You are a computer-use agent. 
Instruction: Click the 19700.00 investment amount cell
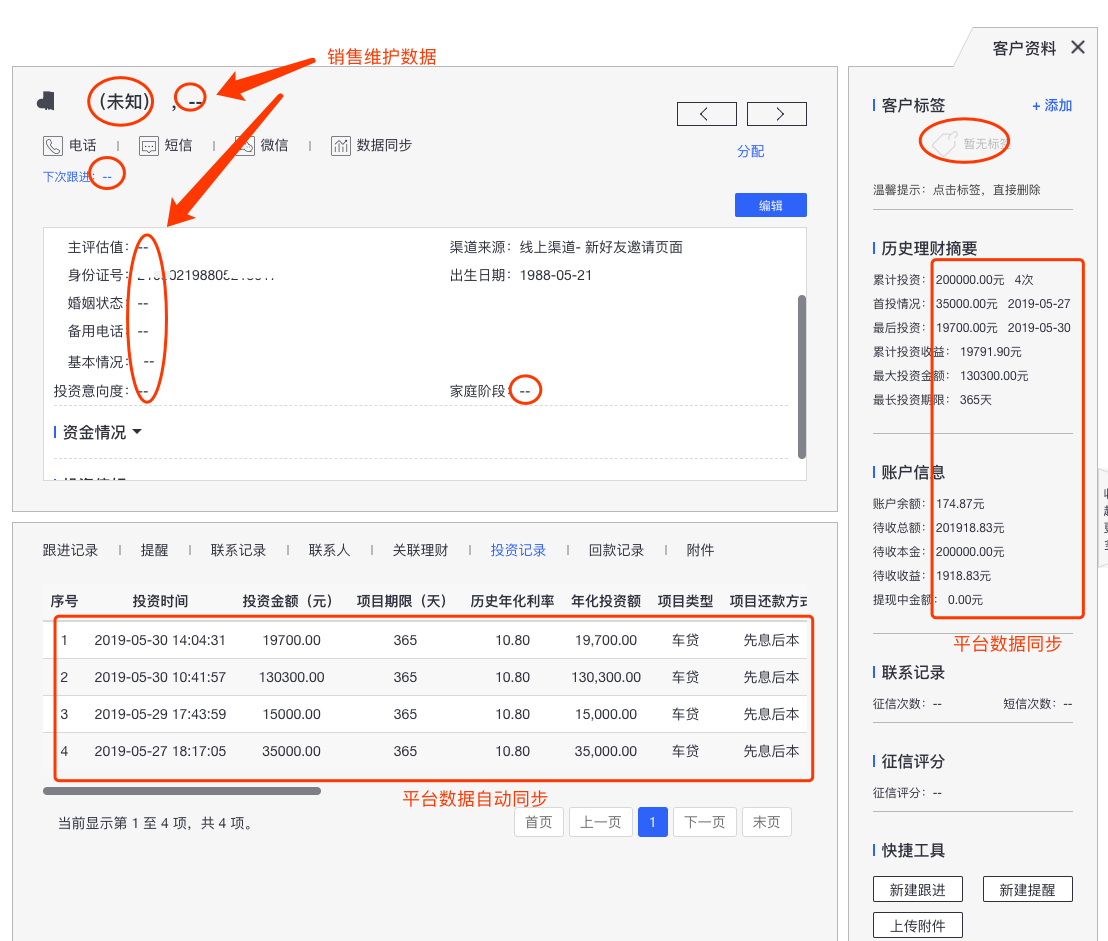[x=291, y=640]
